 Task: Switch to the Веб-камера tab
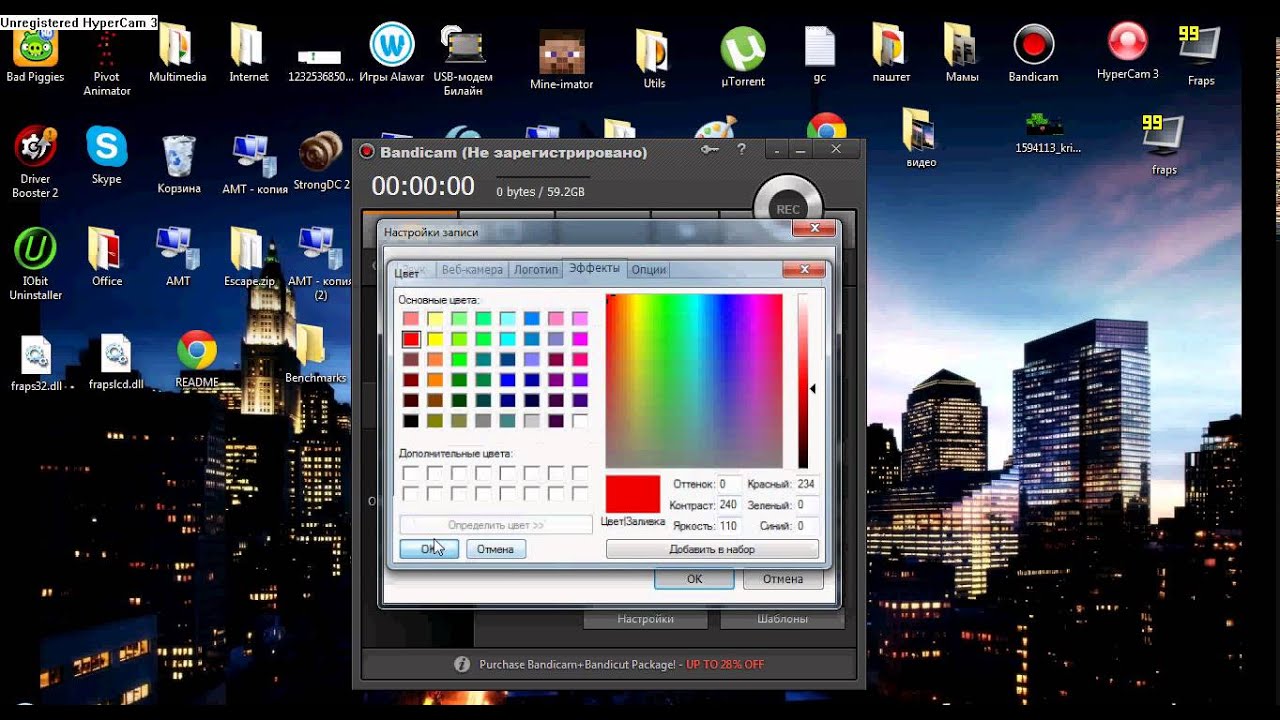pyautogui.click(x=472, y=269)
